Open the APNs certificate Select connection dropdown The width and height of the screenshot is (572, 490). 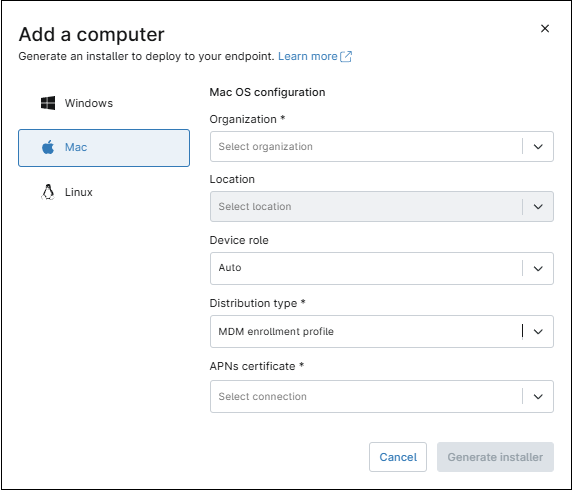tap(382, 397)
